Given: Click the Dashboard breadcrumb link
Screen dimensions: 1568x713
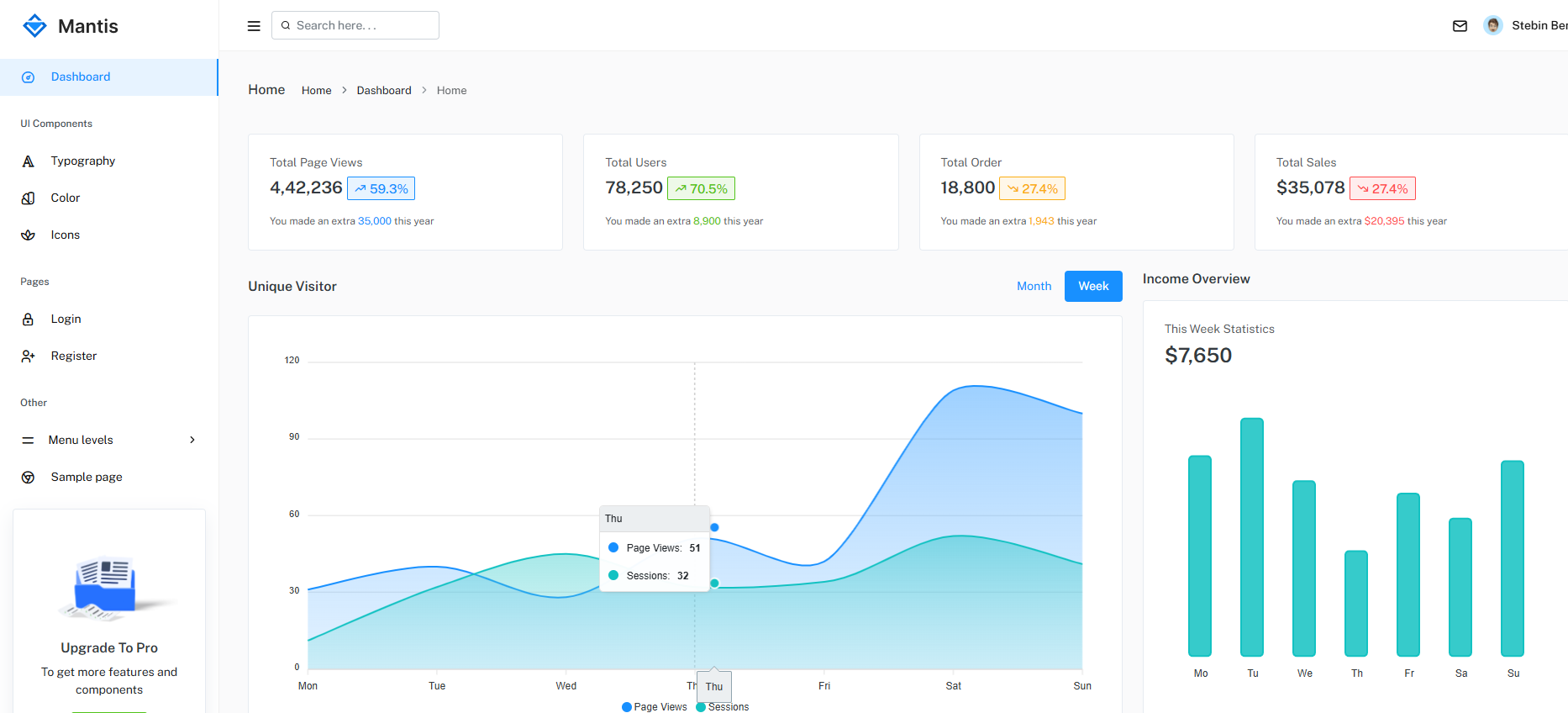Looking at the screenshot, I should click(x=384, y=90).
